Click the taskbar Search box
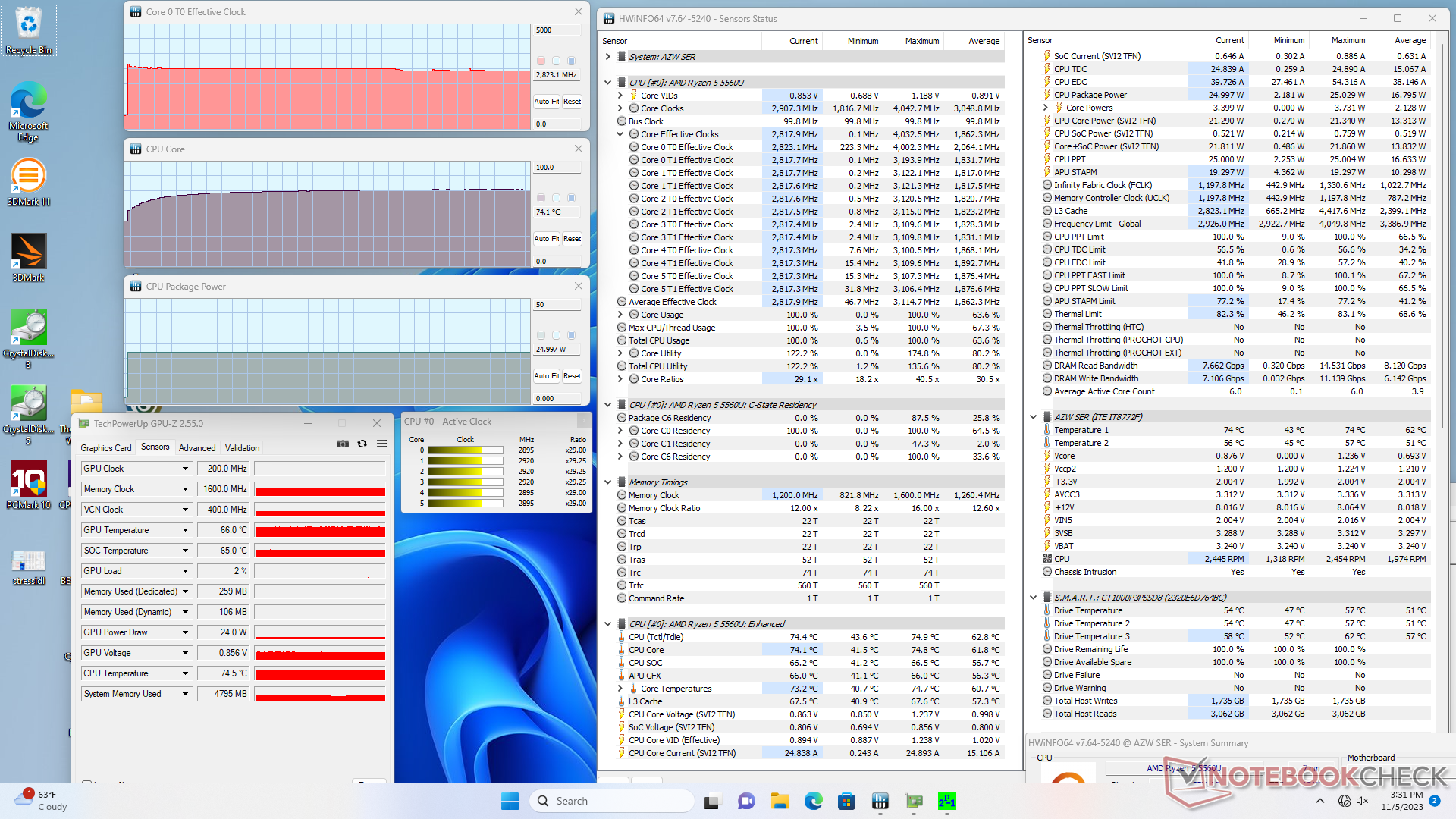Image resolution: width=1456 pixels, height=819 pixels. pyautogui.click(x=612, y=801)
